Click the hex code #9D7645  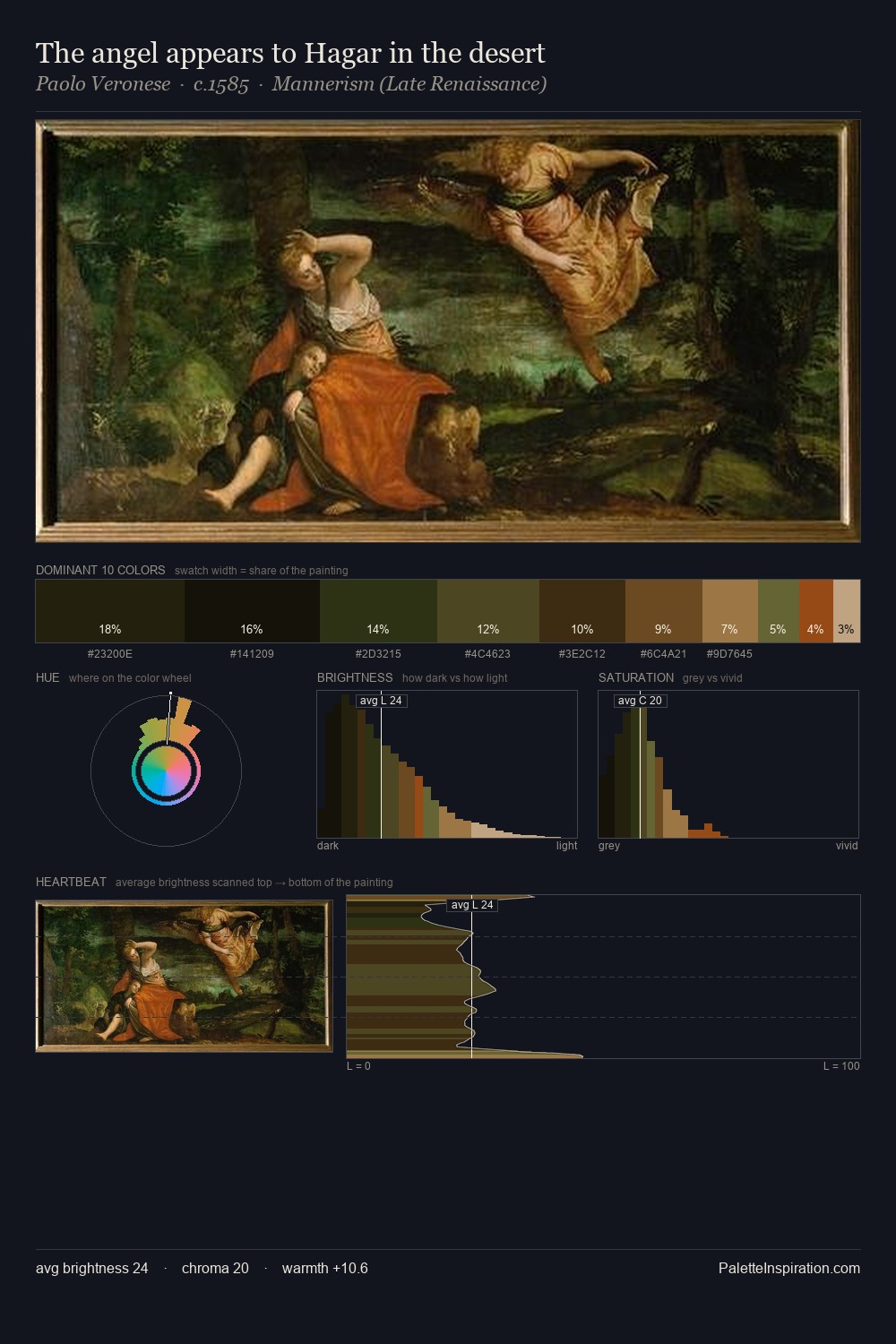[x=729, y=654]
